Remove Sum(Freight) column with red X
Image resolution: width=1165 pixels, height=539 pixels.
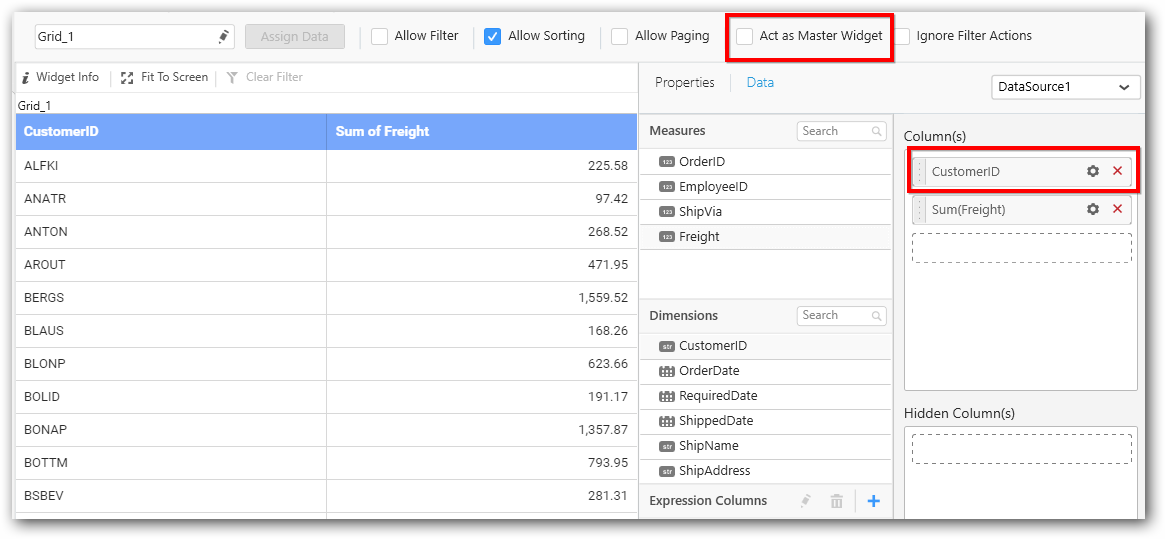tap(1117, 209)
